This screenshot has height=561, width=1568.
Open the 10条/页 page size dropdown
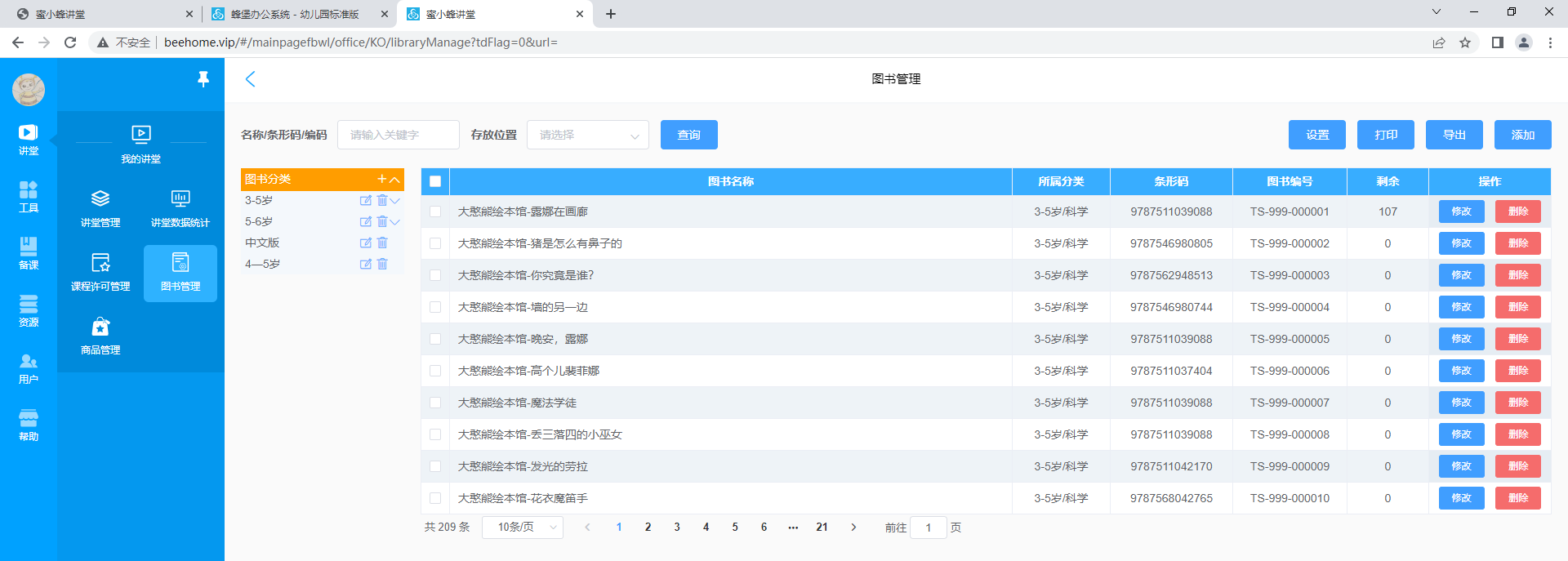point(523,528)
